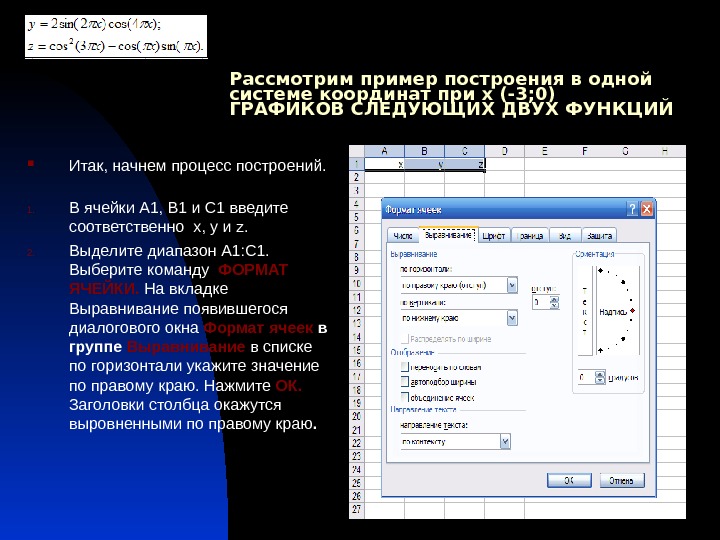Image resolution: width=720 pixels, height=540 pixels.
Task: Click the vertical Текст orientation box
Action: 585,311
